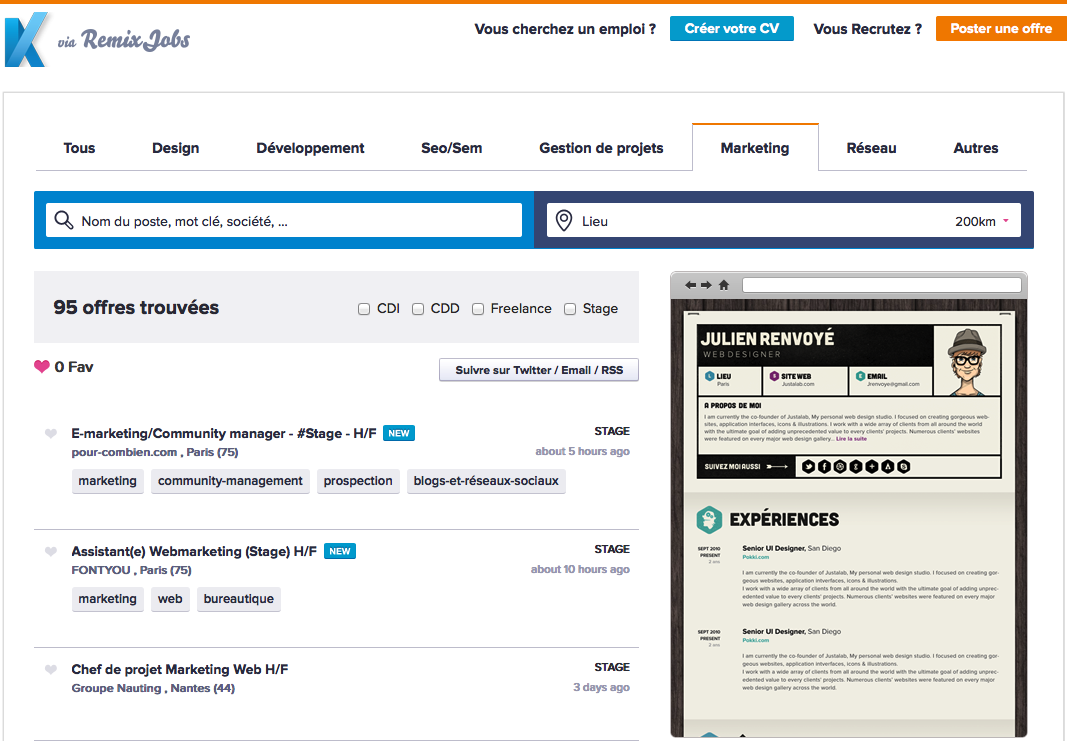Click the community-management tag
The height and width of the screenshot is (741, 1067).
[x=230, y=481]
